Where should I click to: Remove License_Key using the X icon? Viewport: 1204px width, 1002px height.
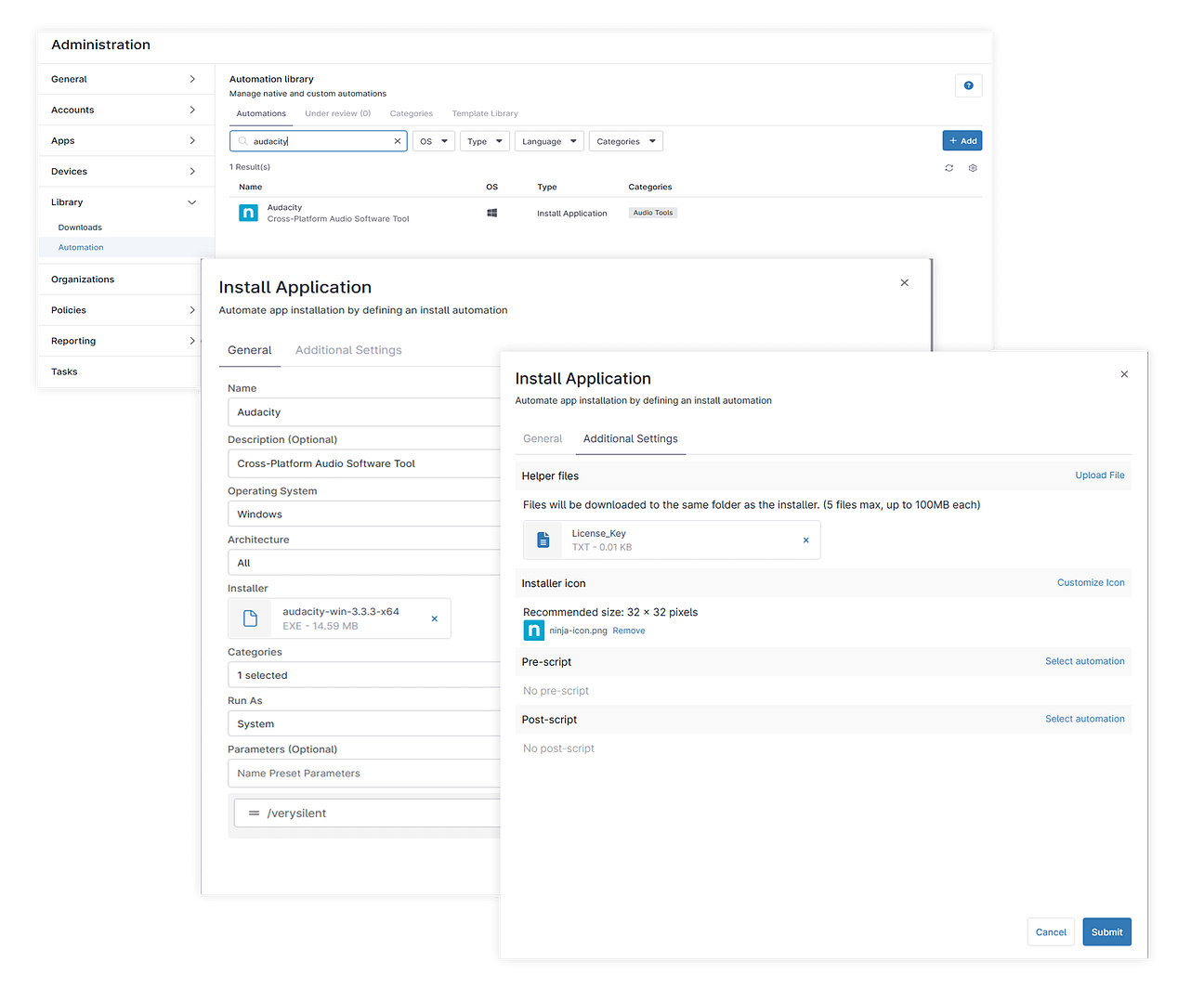point(805,540)
